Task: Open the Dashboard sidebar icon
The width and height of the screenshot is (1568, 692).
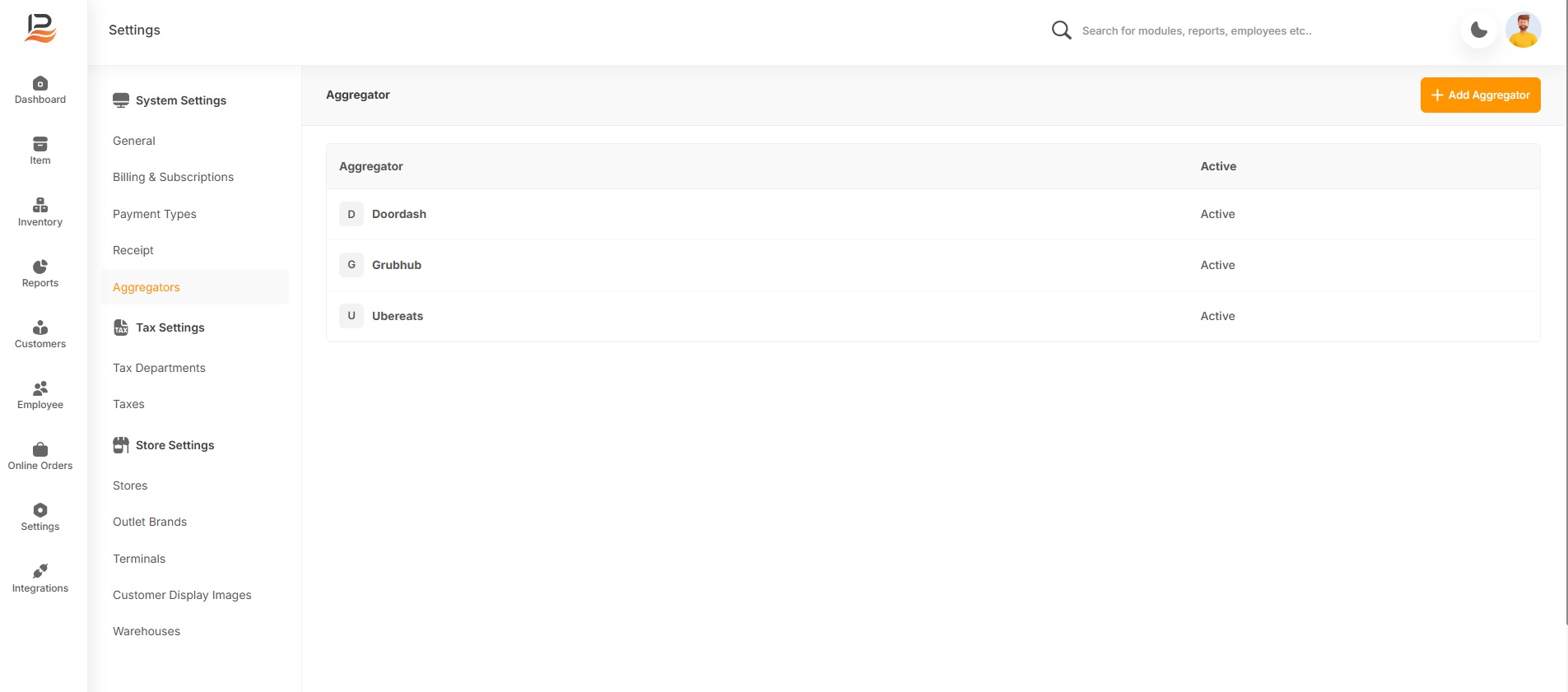Action: point(40,84)
